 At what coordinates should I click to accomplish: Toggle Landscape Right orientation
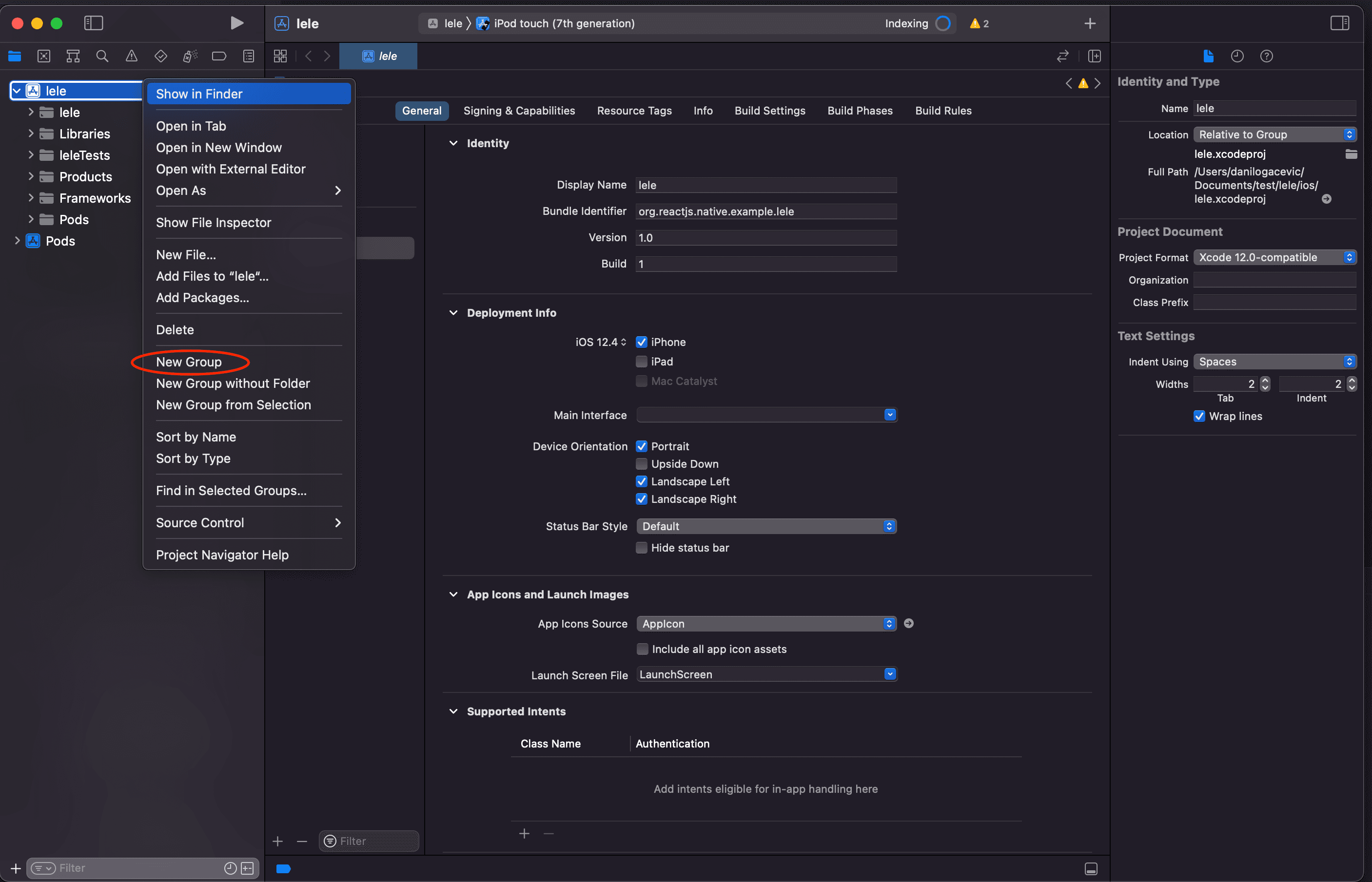click(642, 499)
